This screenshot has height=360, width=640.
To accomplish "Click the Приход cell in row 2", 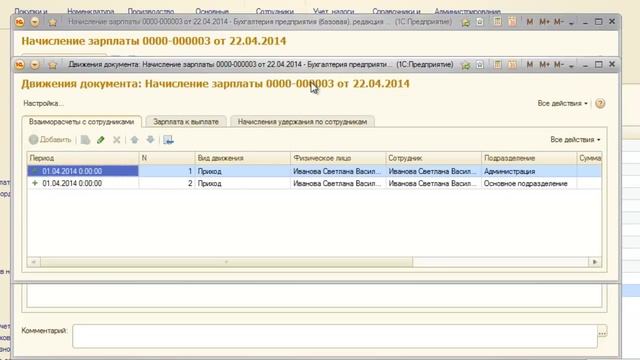I will pos(242,183).
